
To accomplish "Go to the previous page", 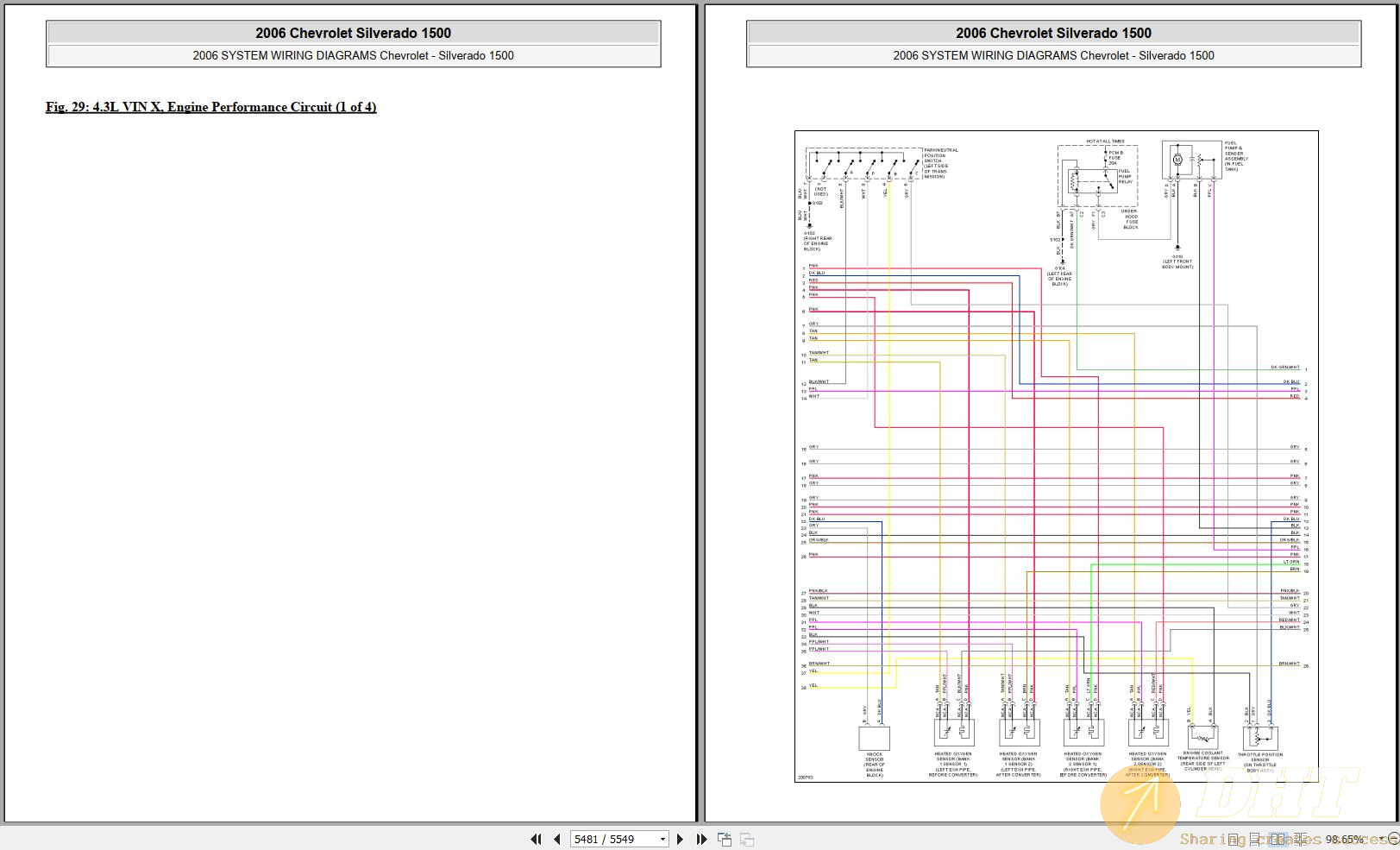I will pos(557,839).
